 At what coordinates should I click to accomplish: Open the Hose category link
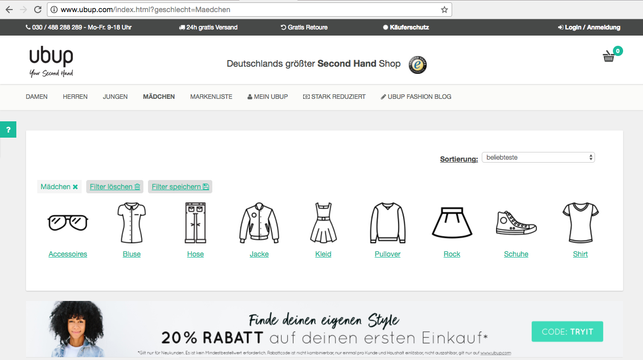196,254
